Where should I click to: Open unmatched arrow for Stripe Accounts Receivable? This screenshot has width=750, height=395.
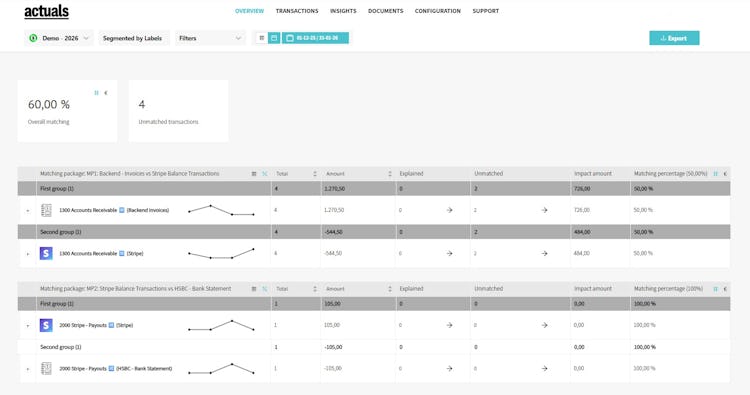(x=544, y=253)
